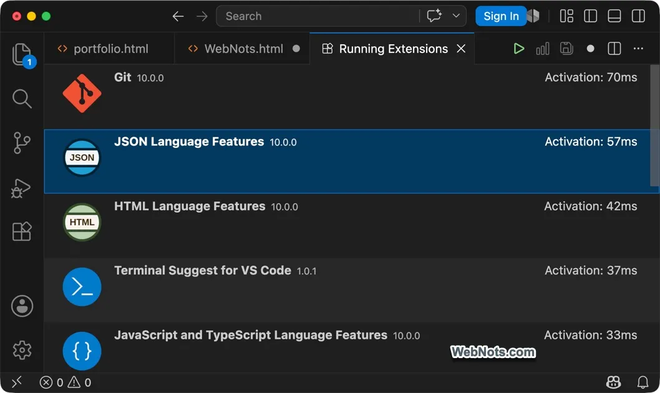Click the unsaved dot on WebNots.html tab

pyautogui.click(x=296, y=49)
